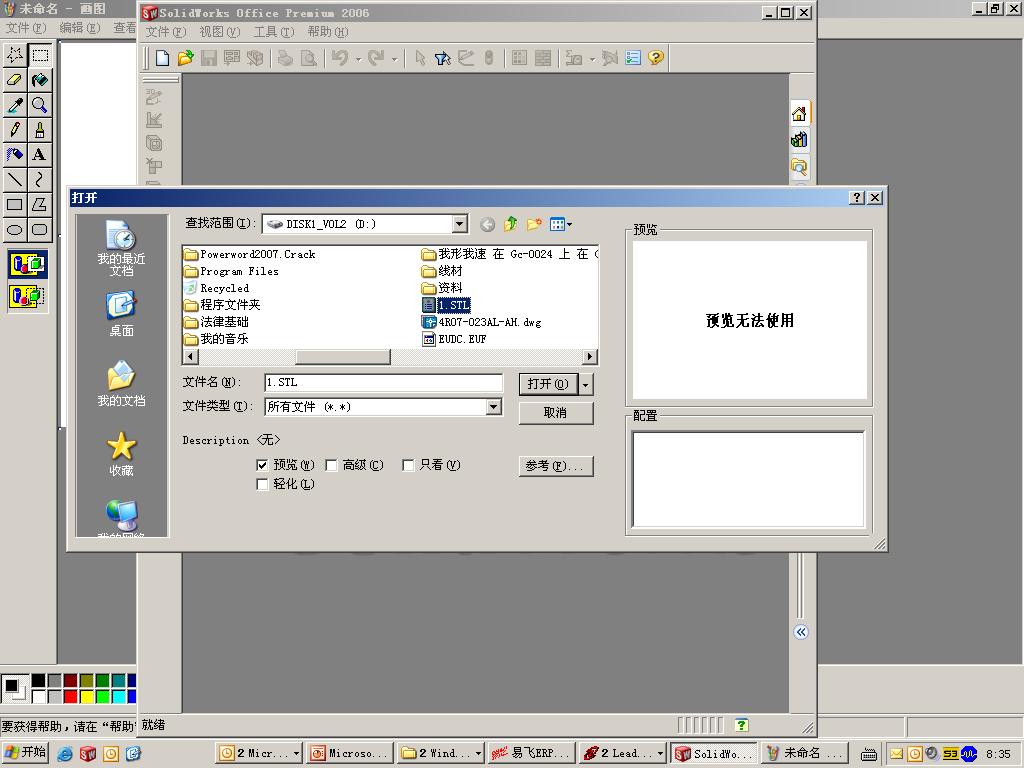The image size is (1024, 768).
Task: Click the file list horizontal scrollbar thumb
Action: pyautogui.click(x=343, y=357)
